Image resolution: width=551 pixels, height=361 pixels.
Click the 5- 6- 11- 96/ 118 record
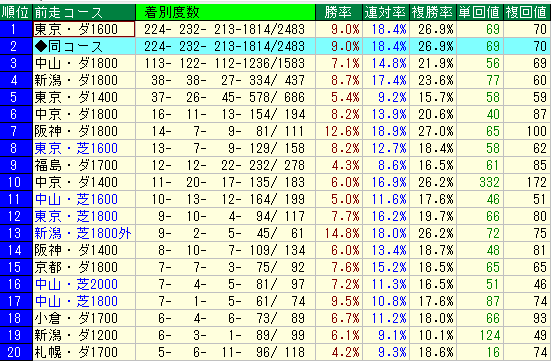(225, 352)
